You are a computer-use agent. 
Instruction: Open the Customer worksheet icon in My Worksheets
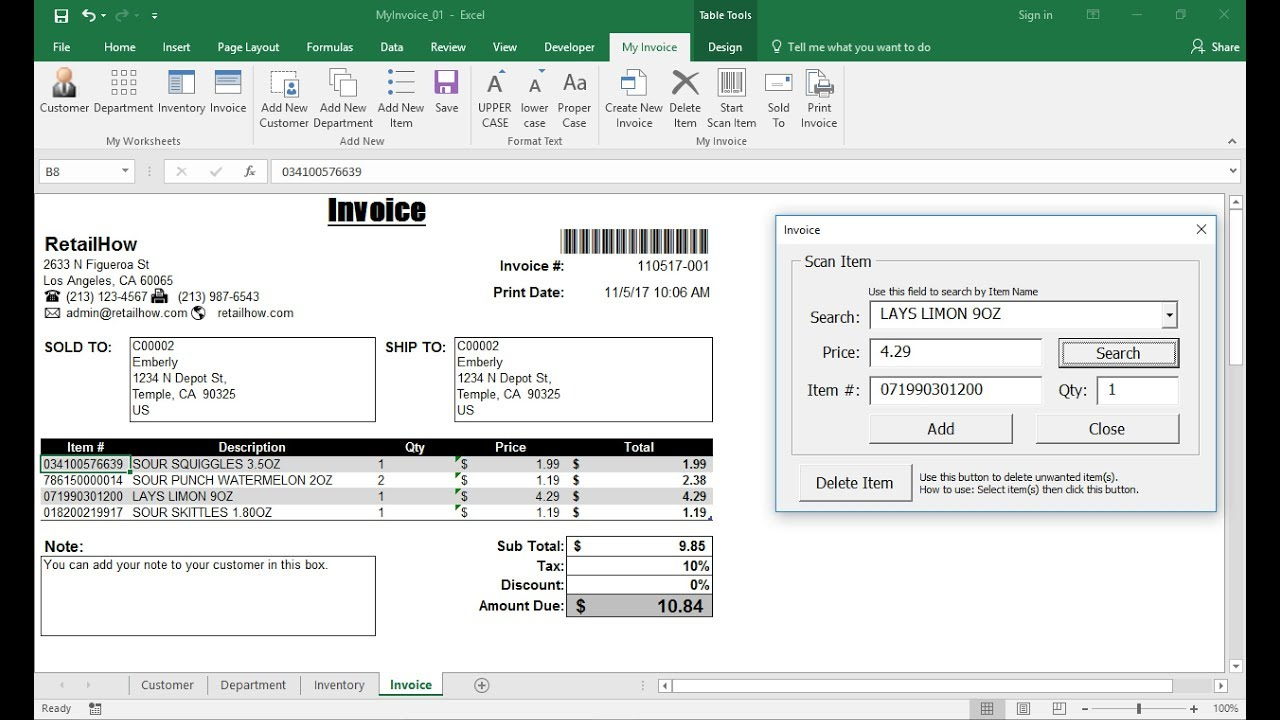(63, 95)
